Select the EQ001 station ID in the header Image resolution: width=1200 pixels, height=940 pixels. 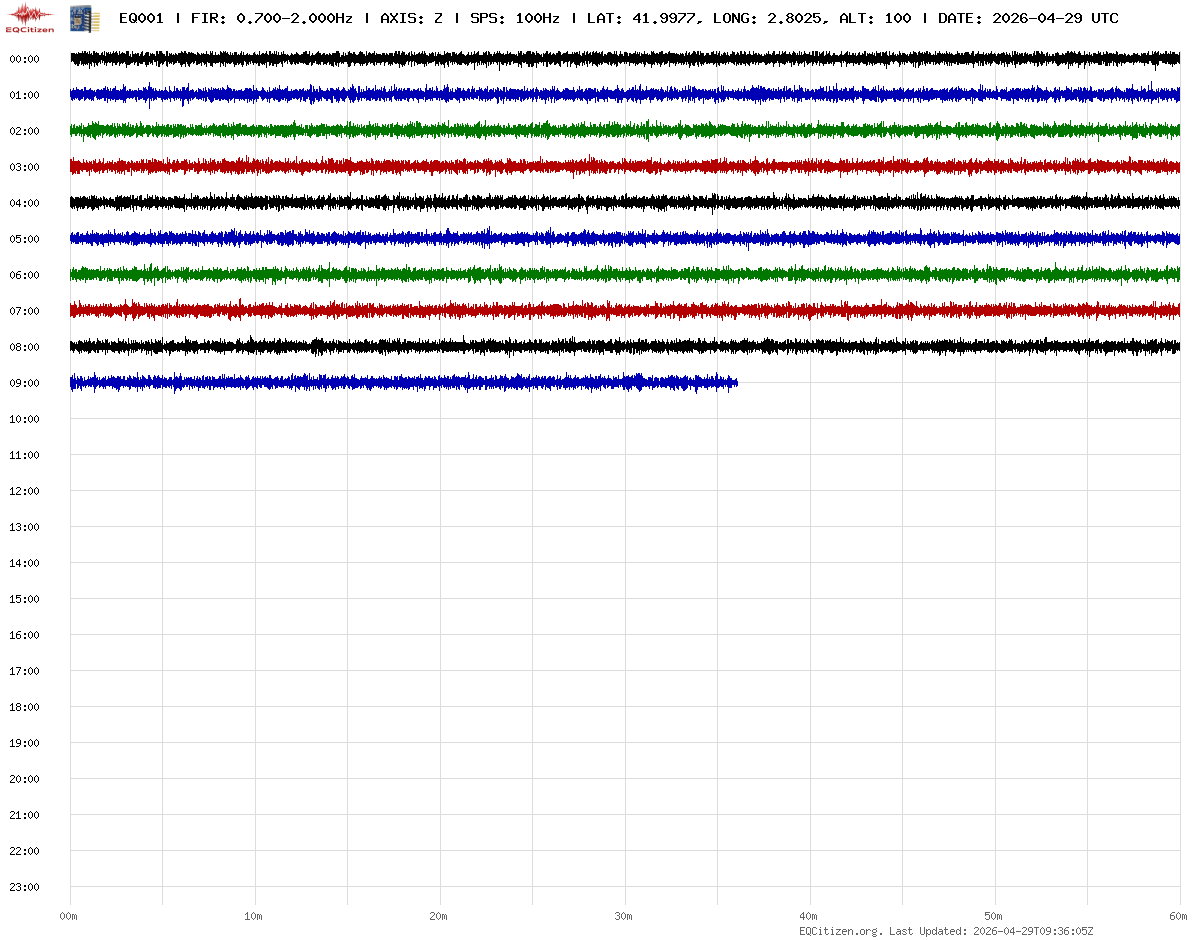pos(141,19)
